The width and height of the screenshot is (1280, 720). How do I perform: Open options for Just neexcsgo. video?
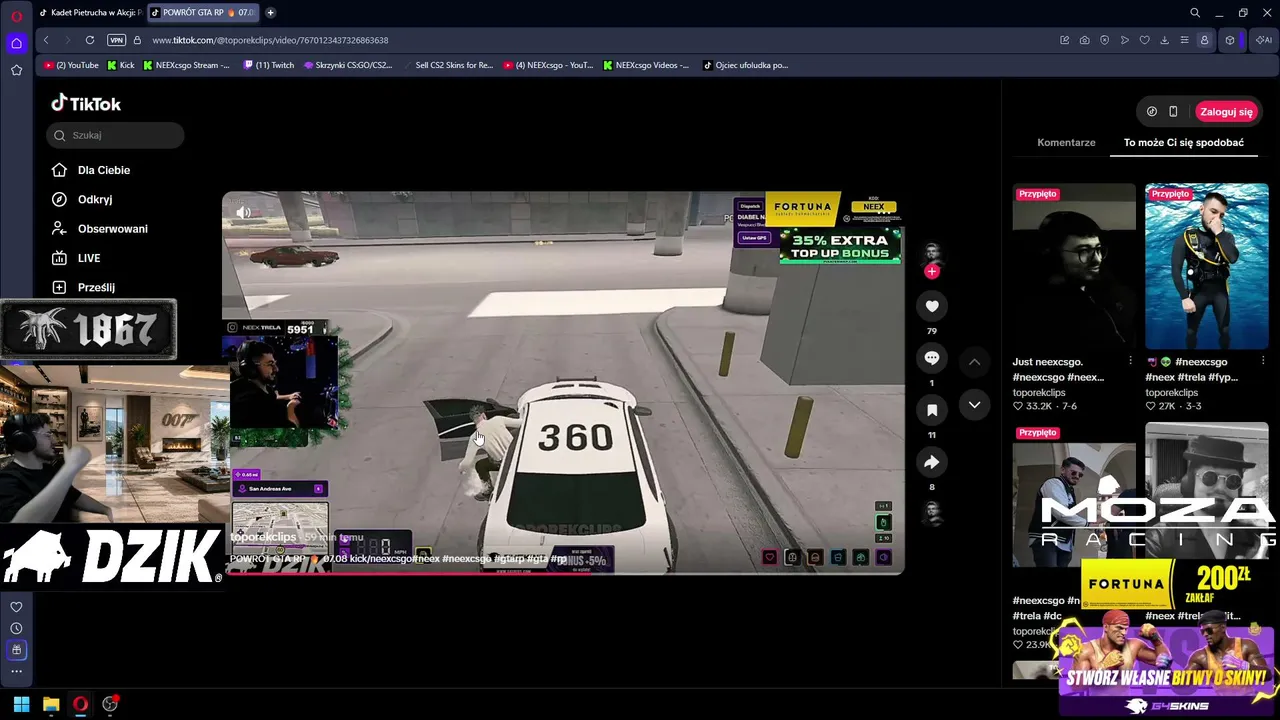(x=1130, y=361)
